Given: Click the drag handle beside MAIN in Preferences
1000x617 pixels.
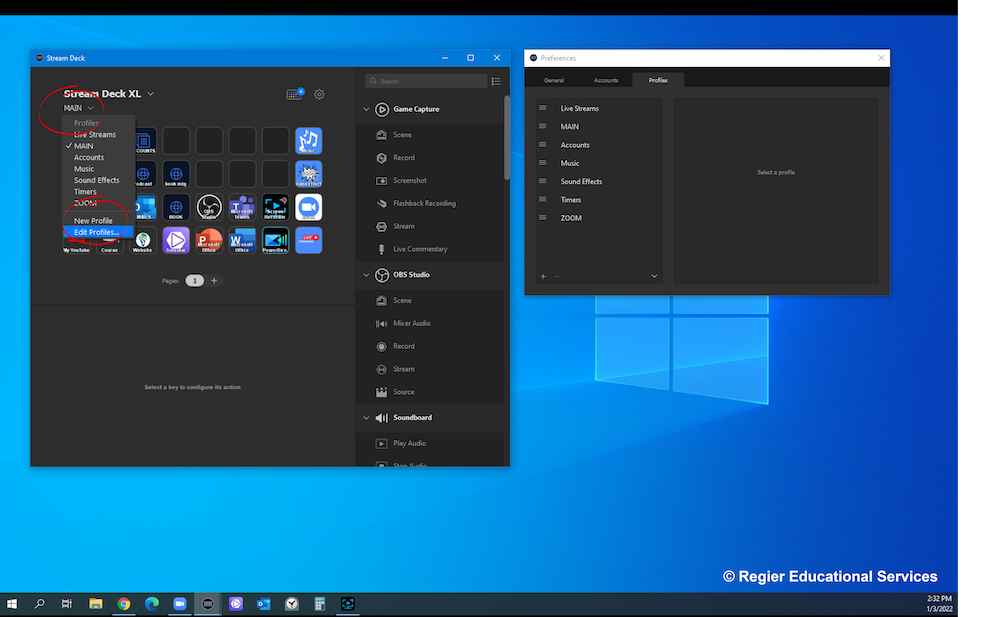Looking at the screenshot, I should (543, 126).
